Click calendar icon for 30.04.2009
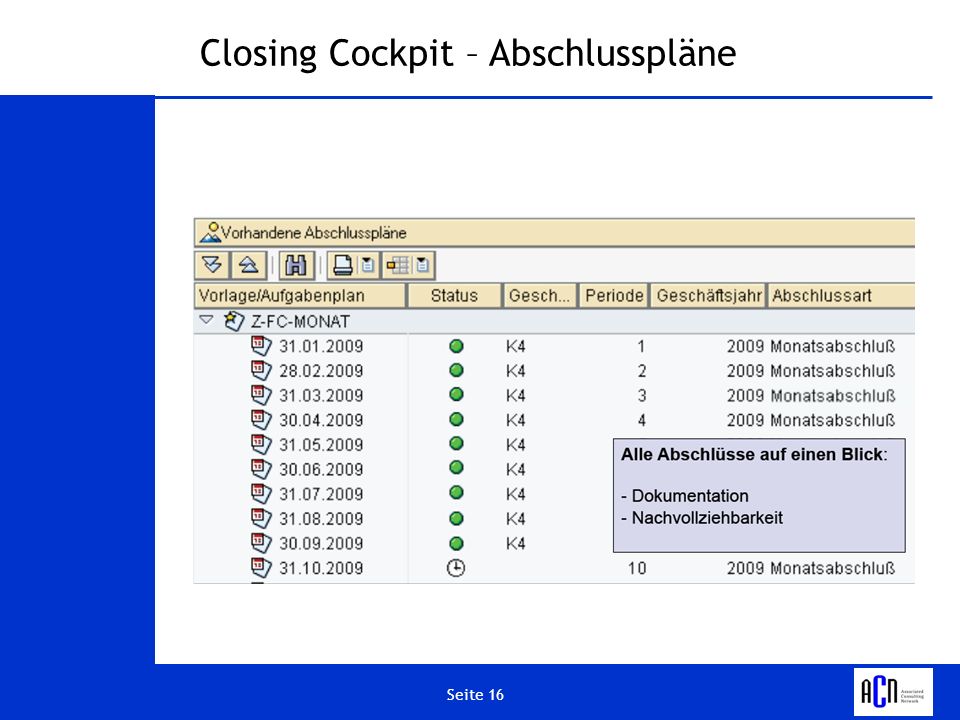The image size is (960, 720). [x=261, y=419]
